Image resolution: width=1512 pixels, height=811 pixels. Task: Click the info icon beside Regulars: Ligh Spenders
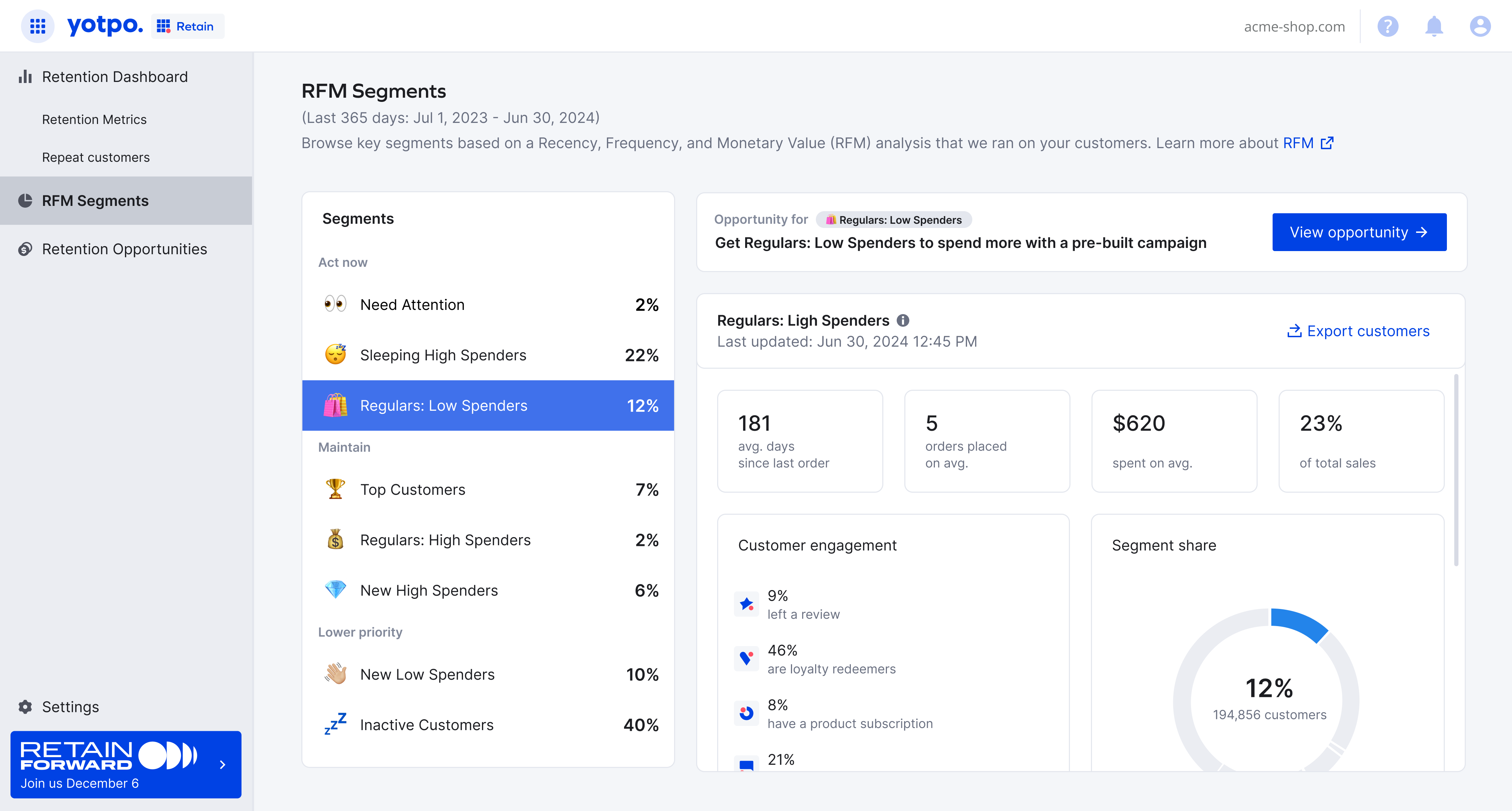click(x=903, y=320)
